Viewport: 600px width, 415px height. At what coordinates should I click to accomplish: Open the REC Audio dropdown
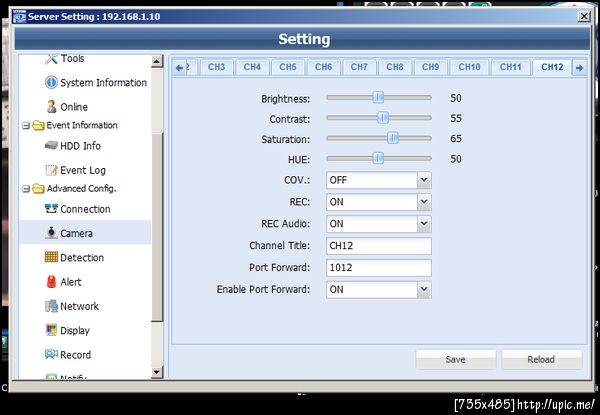coord(424,224)
